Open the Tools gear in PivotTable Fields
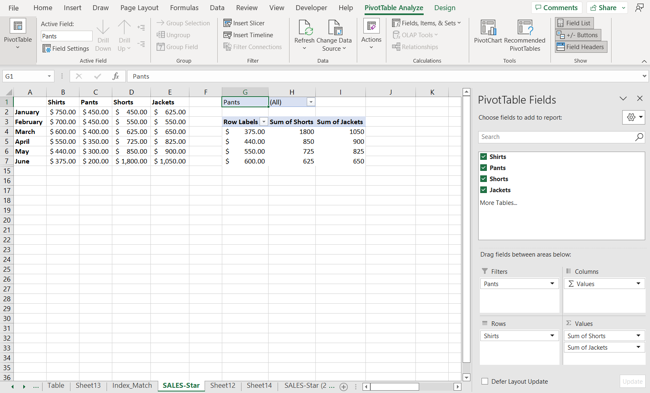 [x=633, y=117]
